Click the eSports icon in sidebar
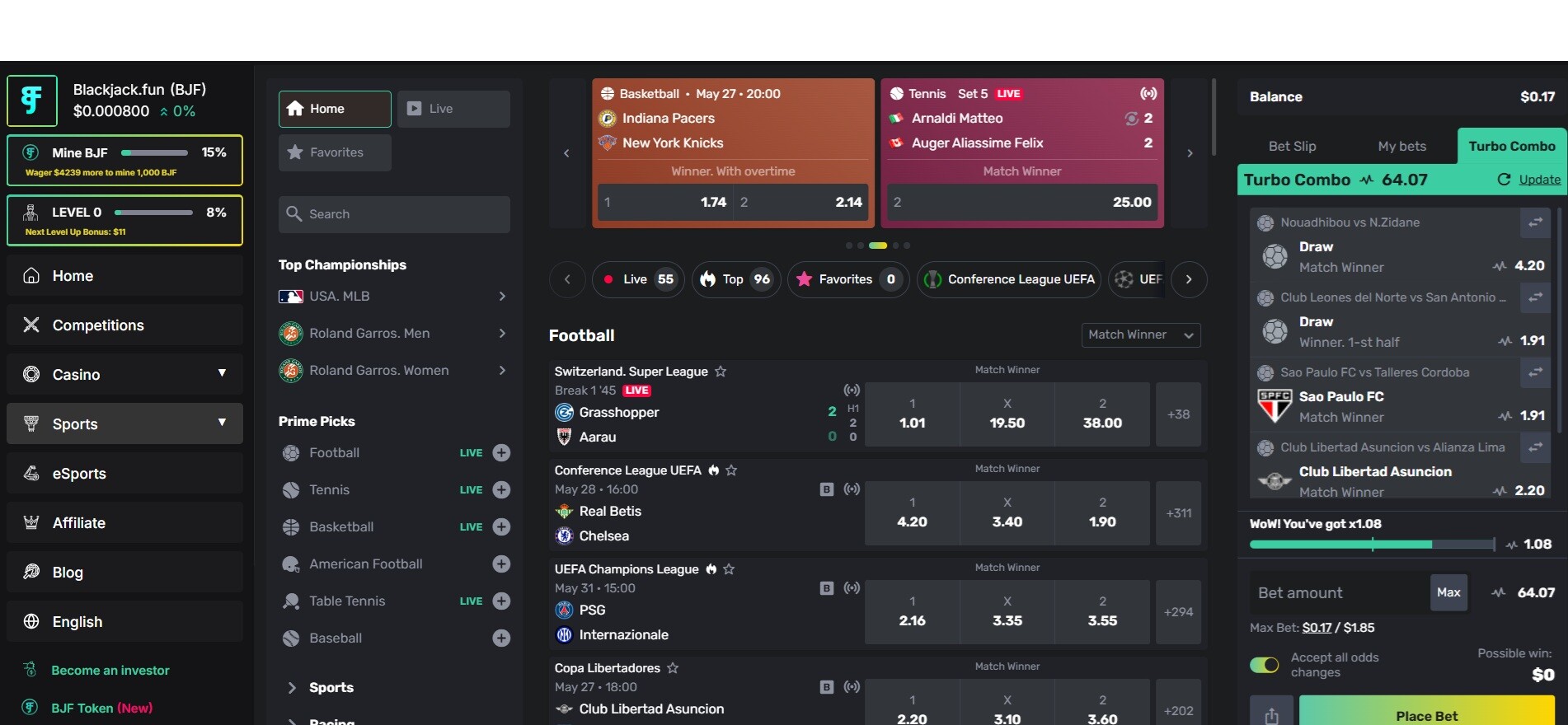 [31, 473]
